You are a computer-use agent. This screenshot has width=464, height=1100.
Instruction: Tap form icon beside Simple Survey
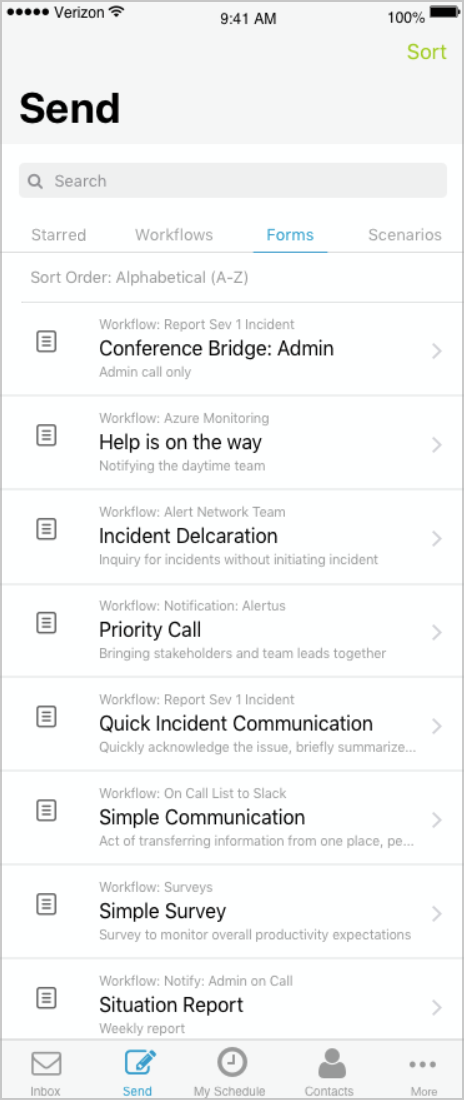click(46, 904)
